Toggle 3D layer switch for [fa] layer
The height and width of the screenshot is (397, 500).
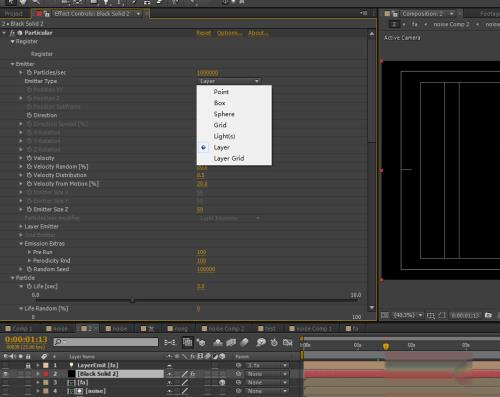click(x=222, y=383)
